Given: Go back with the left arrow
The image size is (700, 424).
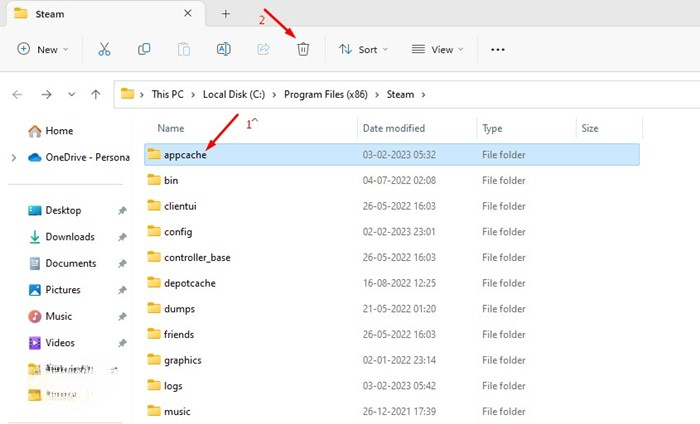Looking at the screenshot, I should [x=17, y=95].
